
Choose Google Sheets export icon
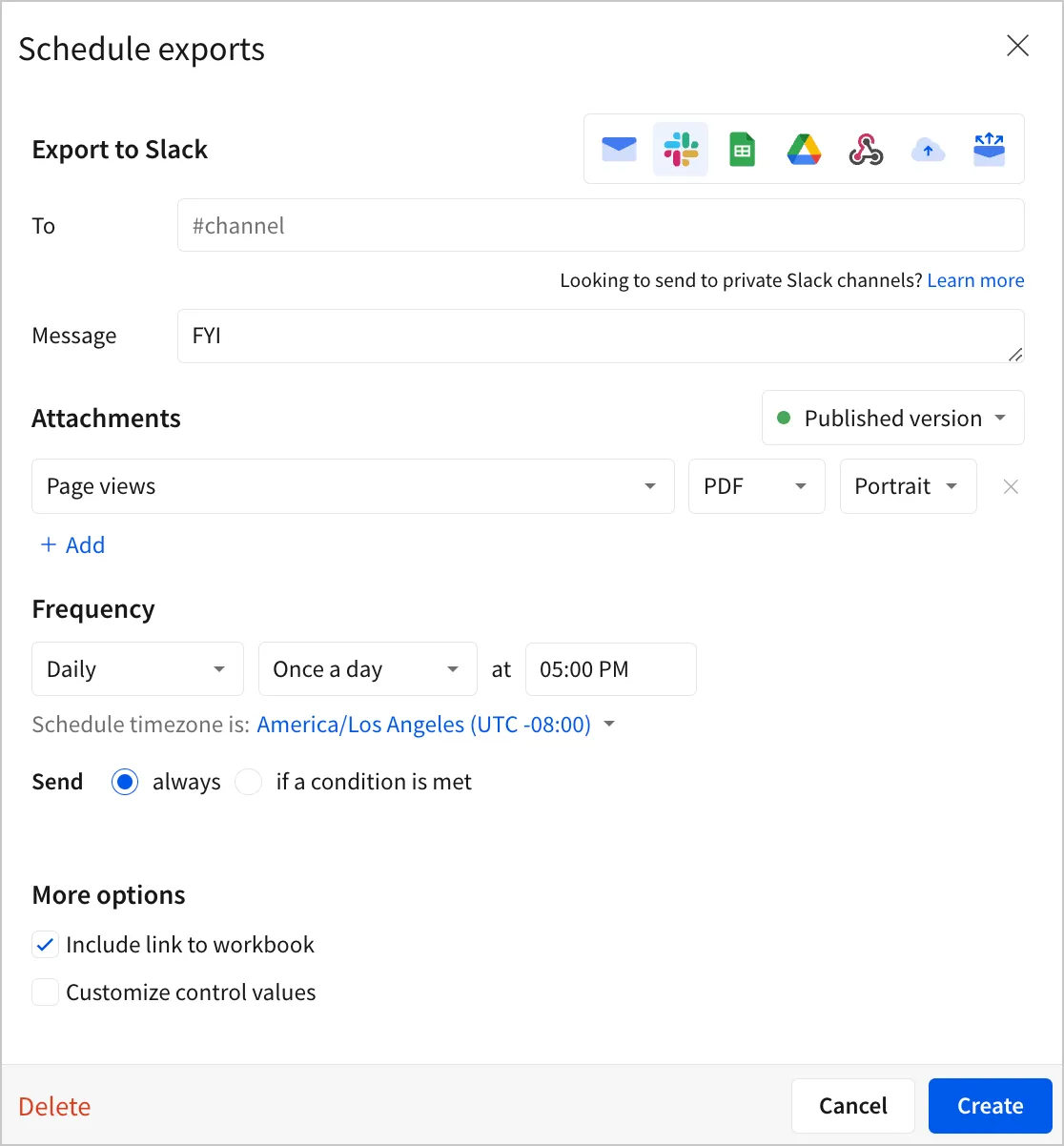742,150
